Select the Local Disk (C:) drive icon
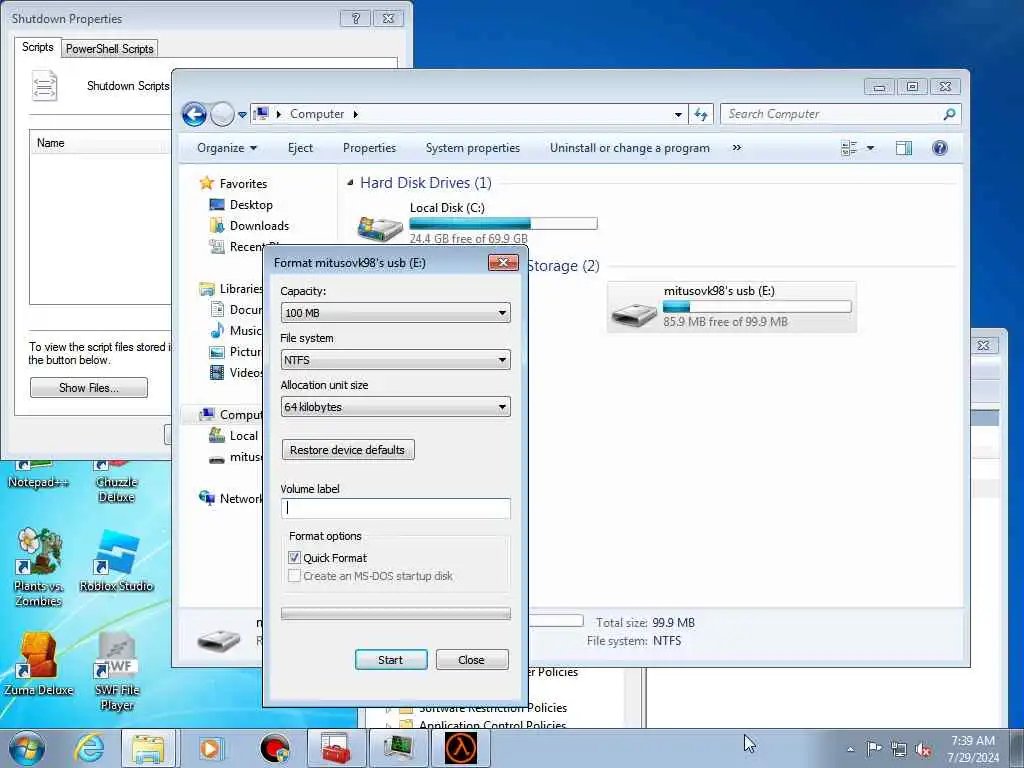Image resolution: width=1024 pixels, height=768 pixels. click(x=379, y=227)
